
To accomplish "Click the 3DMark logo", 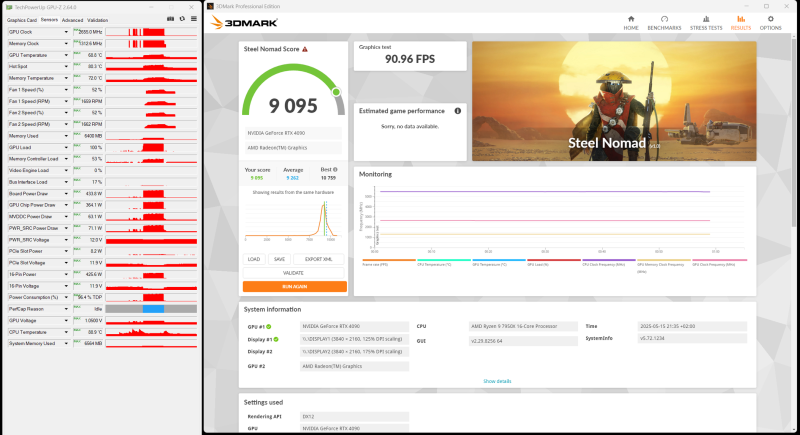I will (244, 22).
